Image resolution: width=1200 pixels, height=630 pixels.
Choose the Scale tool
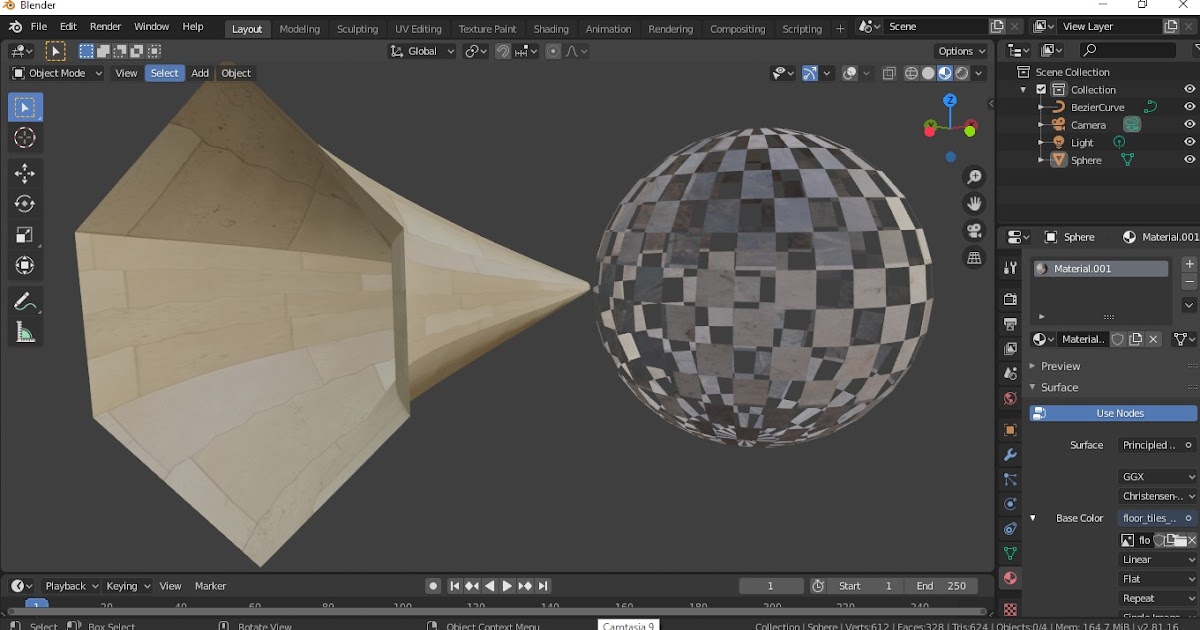pos(25,235)
